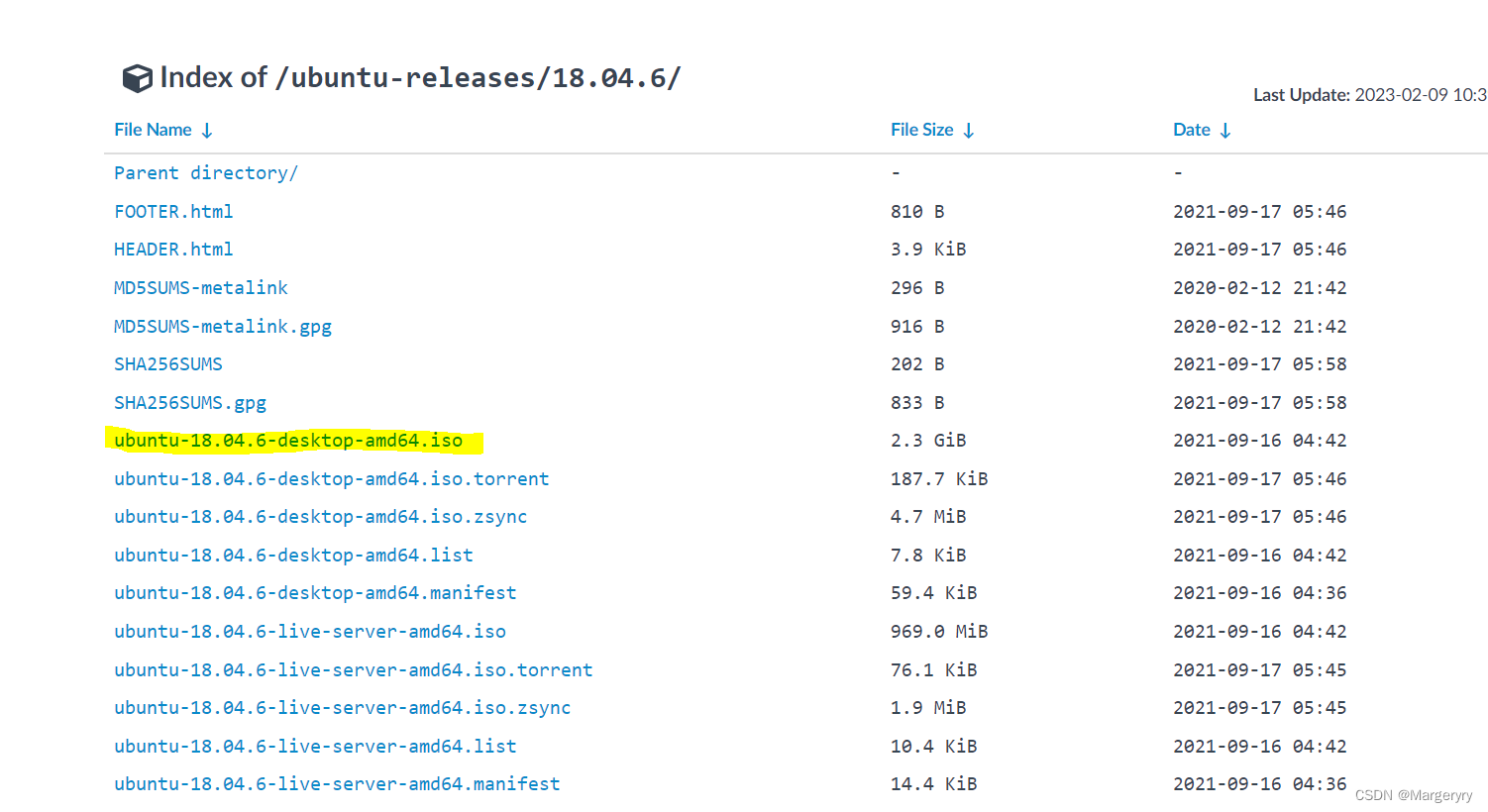
Task: Click the Last Update timestamp text
Action: point(1370,95)
